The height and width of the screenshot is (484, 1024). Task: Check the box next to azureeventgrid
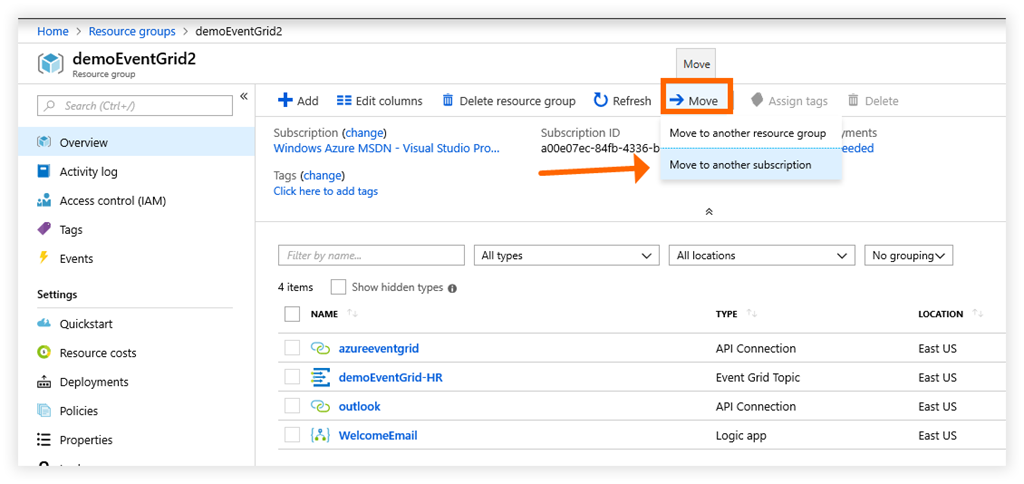tap(292, 349)
